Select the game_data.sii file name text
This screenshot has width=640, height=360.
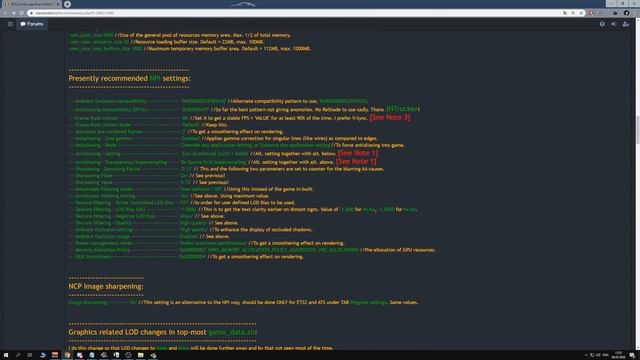[231, 332]
